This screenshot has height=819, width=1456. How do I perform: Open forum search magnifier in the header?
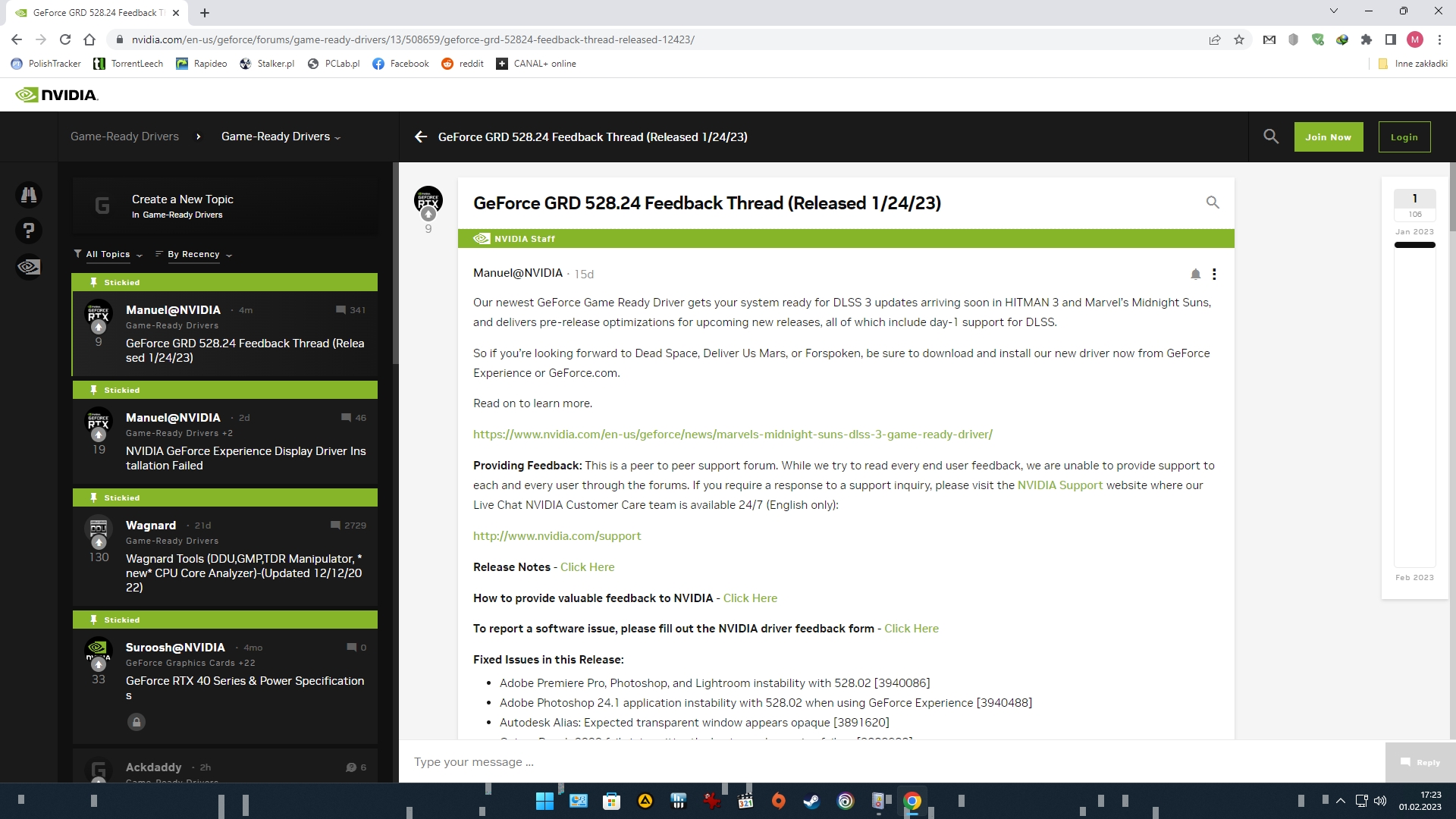1271,136
